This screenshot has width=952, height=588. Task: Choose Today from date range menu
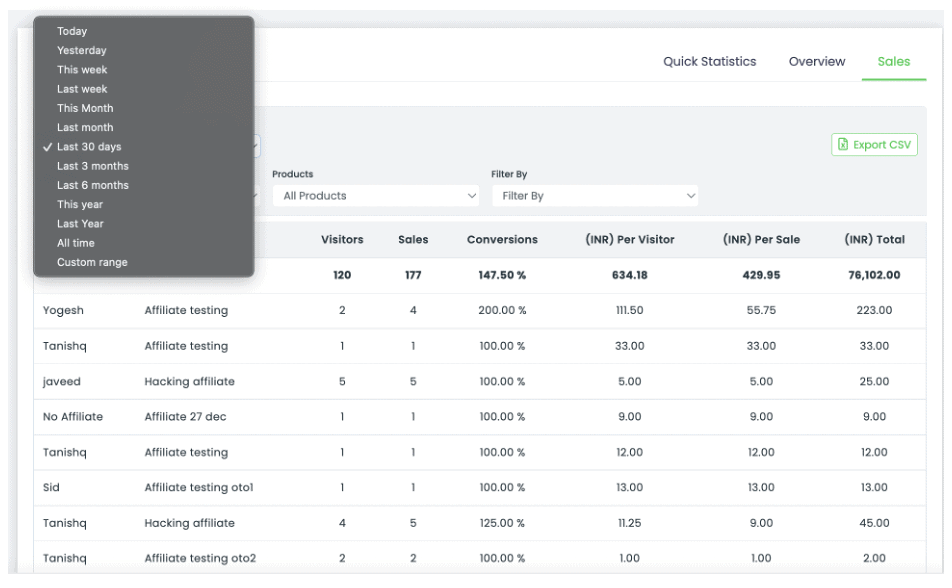(72, 31)
